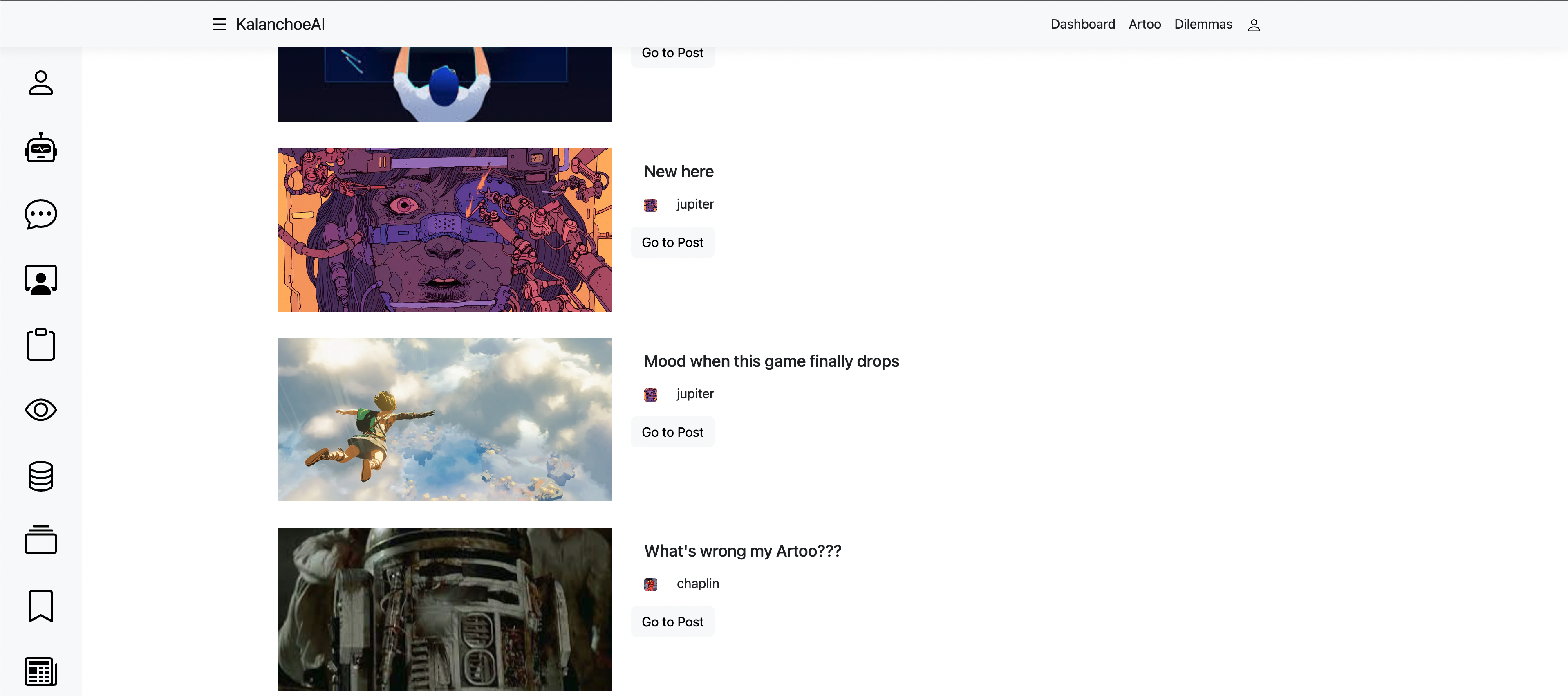Image resolution: width=1568 pixels, height=696 pixels.
Task: Open the database stack sidebar icon
Action: pos(41,476)
